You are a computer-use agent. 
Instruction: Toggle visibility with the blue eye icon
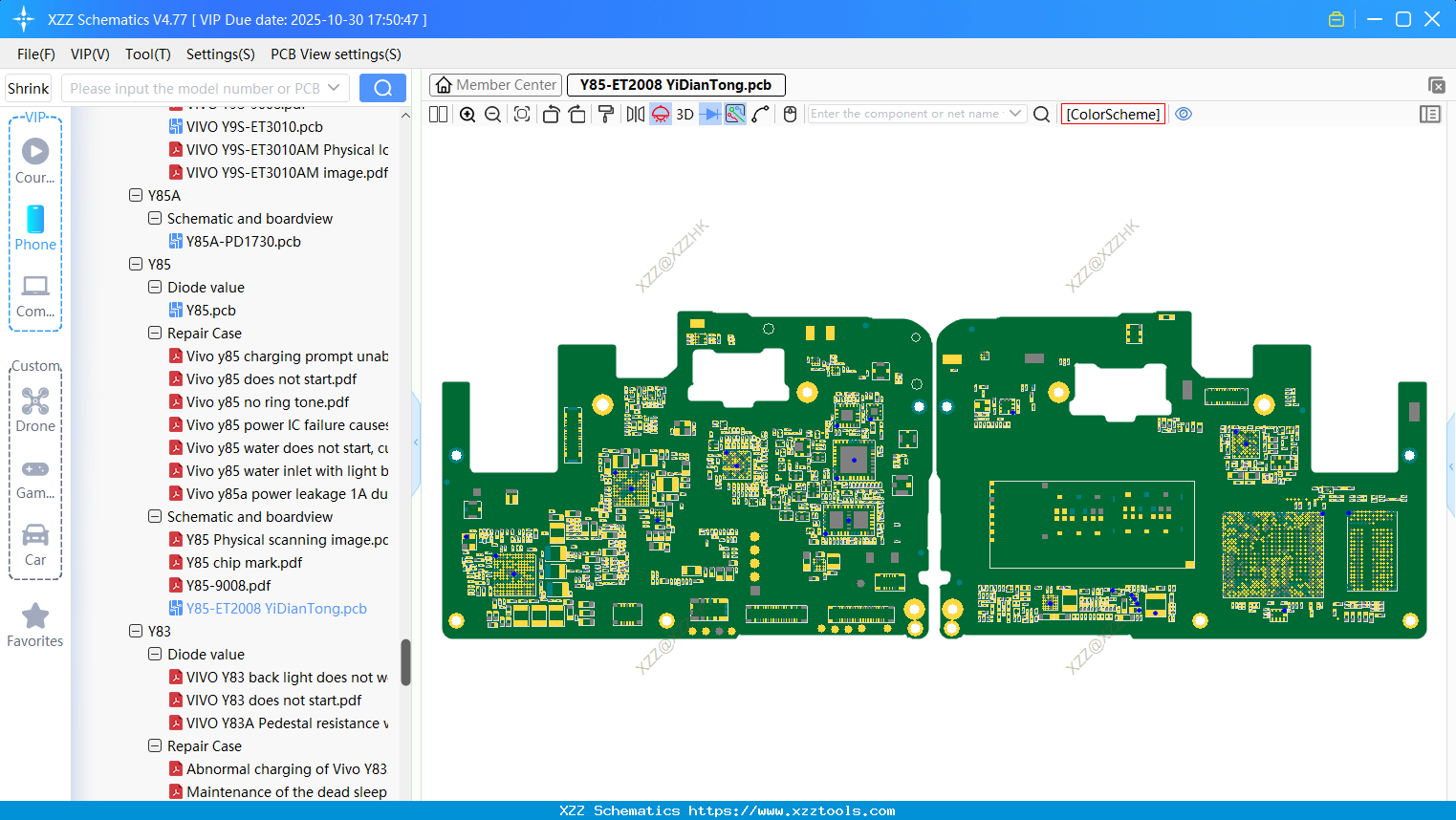click(1184, 114)
